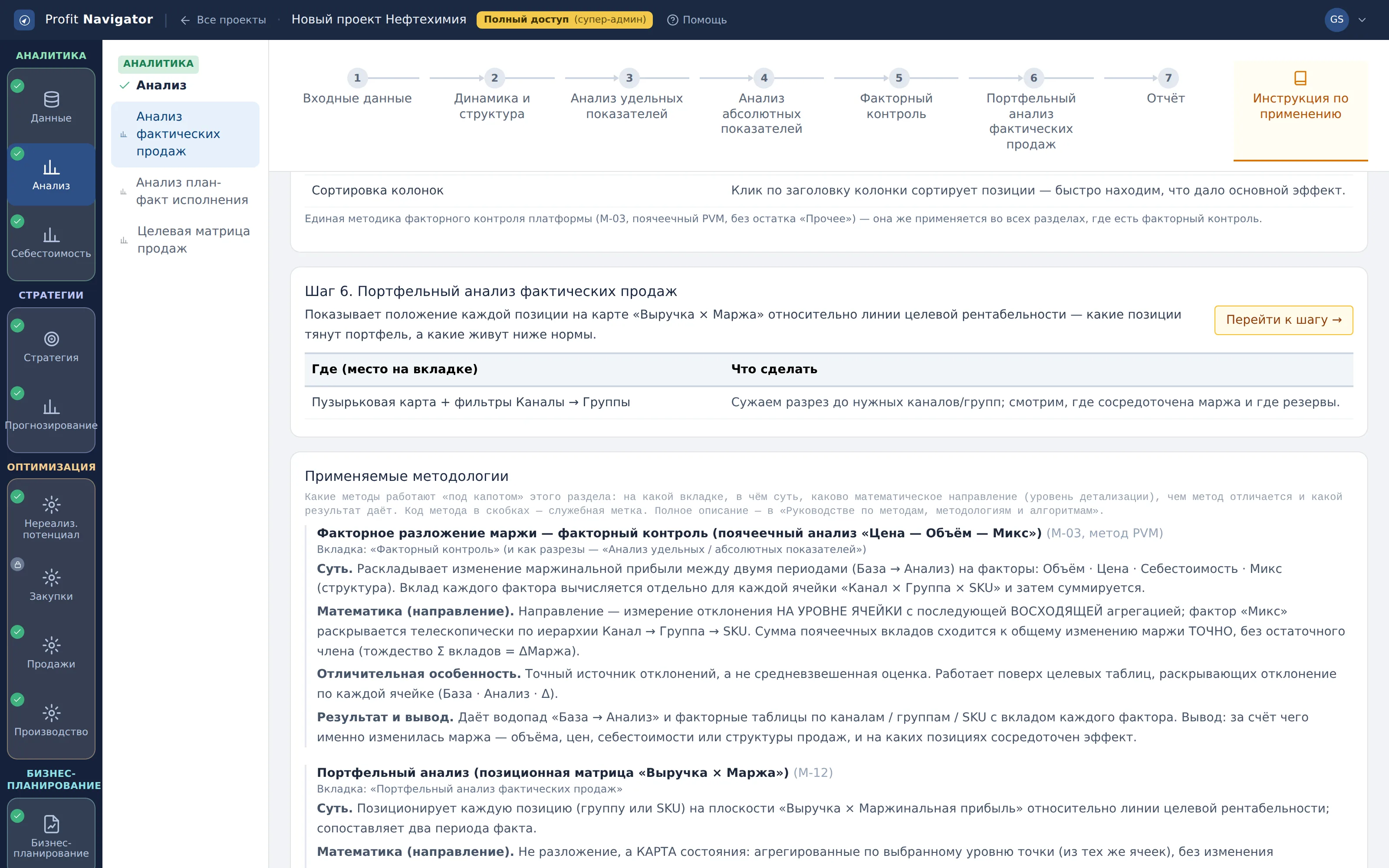Select Анализ фактических продаж menu item
Image resolution: width=1389 pixels, height=868 pixels.
click(x=185, y=135)
